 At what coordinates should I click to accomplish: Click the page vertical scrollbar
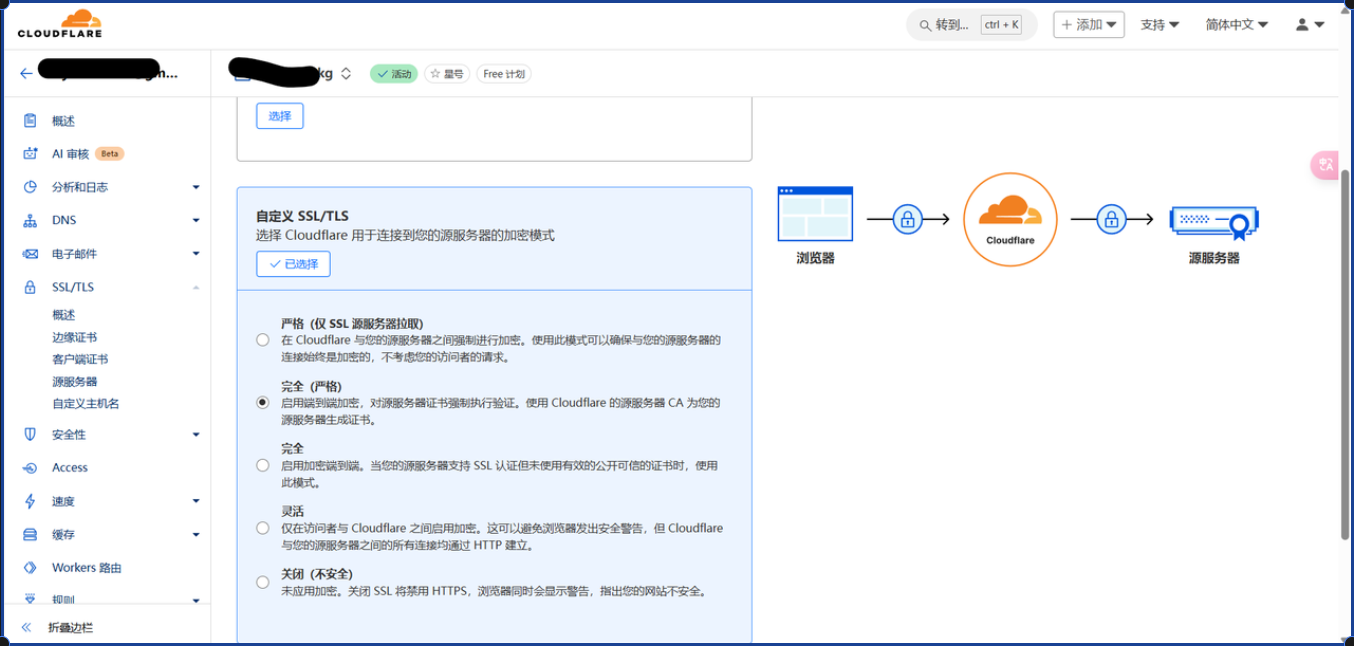coord(1346,355)
